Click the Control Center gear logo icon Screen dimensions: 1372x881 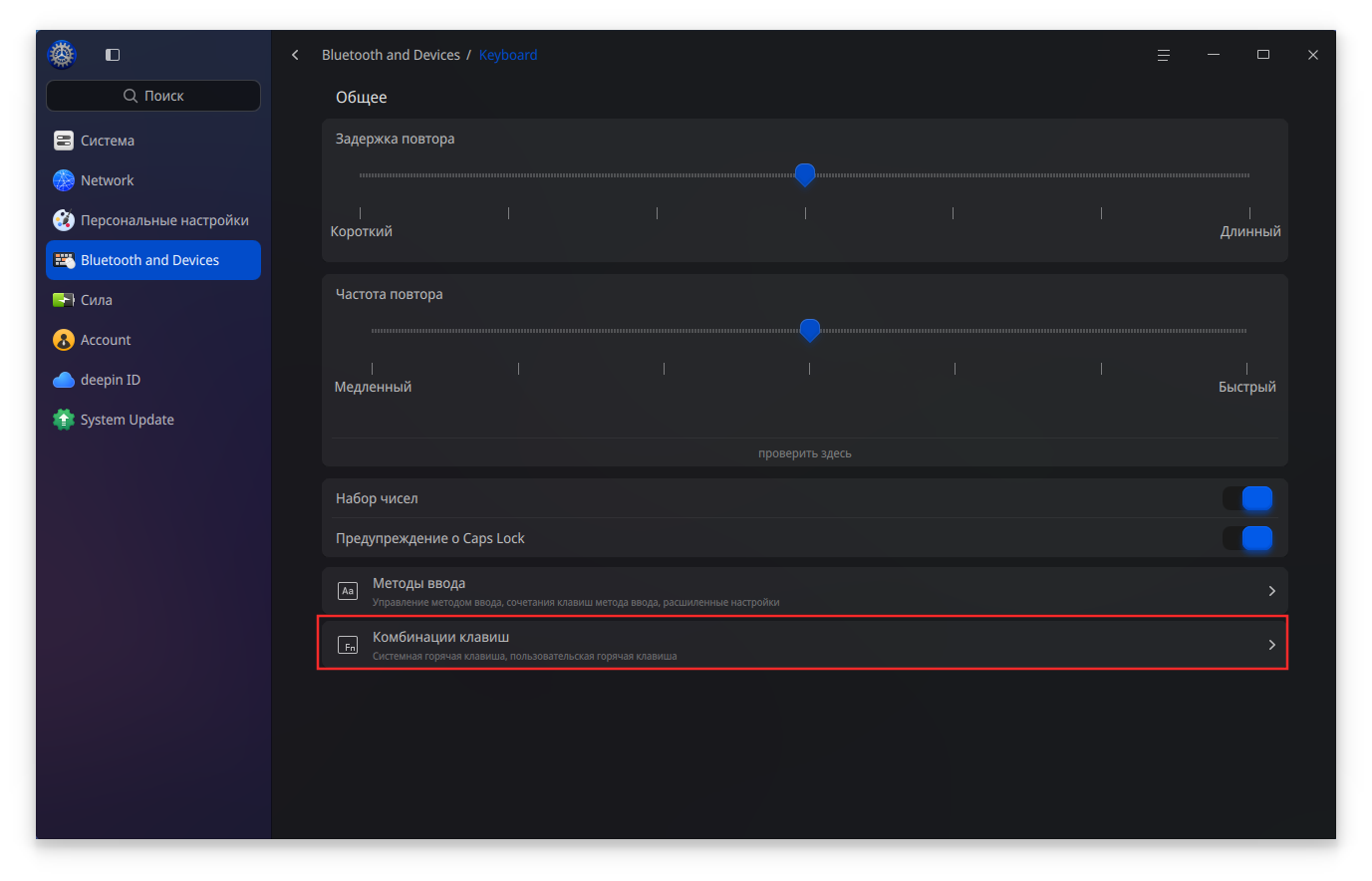coord(62,54)
